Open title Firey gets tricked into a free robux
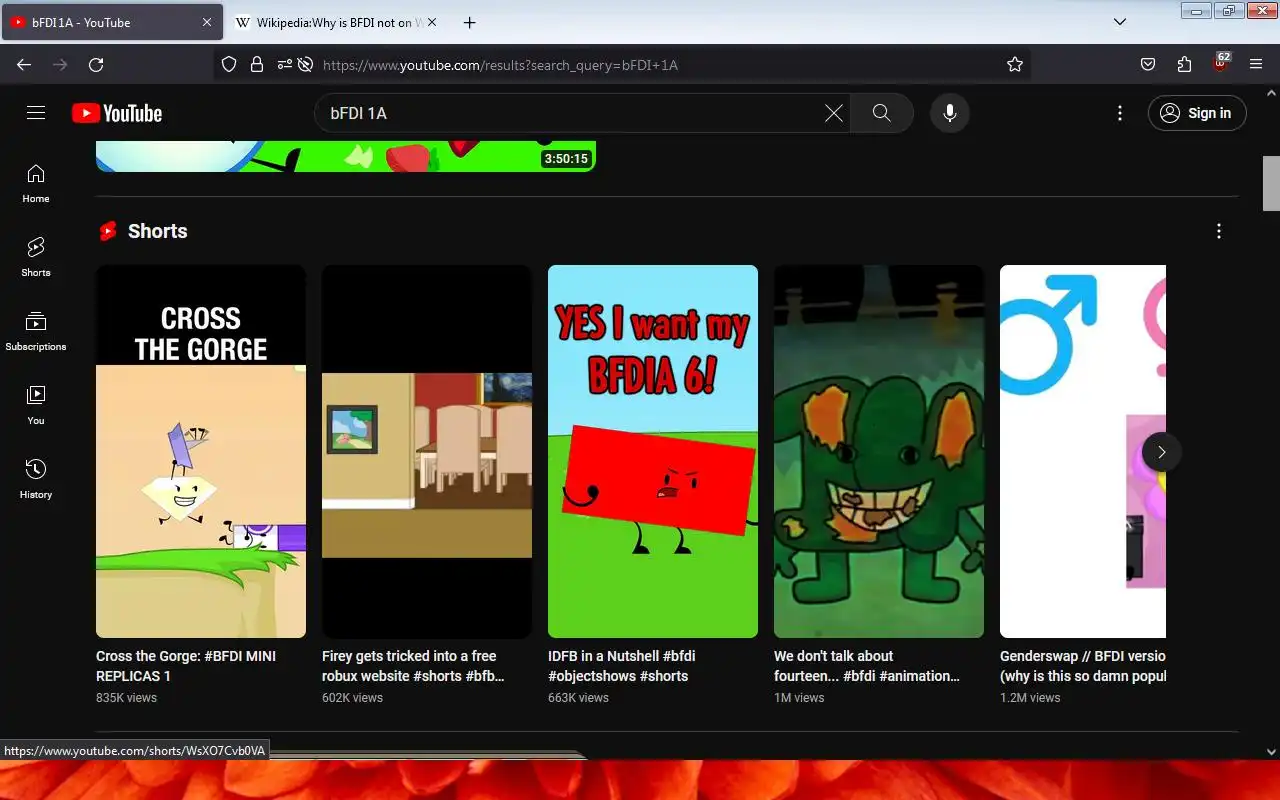Viewport: 1280px width, 800px height. 413,666
